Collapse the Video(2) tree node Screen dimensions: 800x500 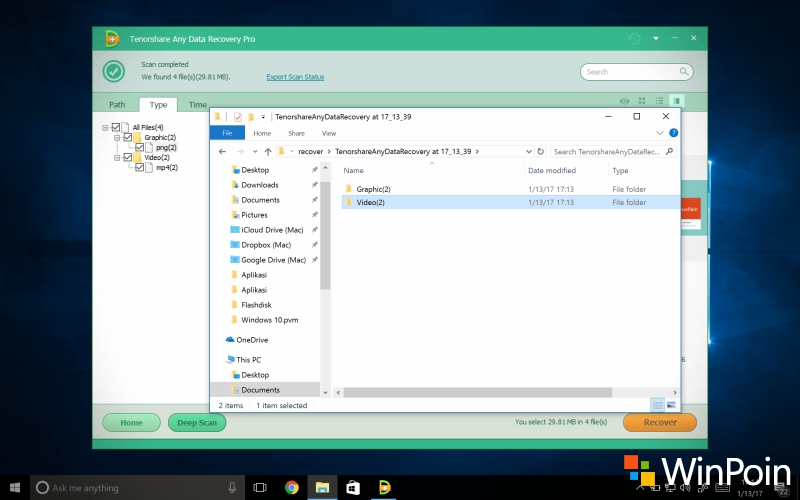pos(117,158)
